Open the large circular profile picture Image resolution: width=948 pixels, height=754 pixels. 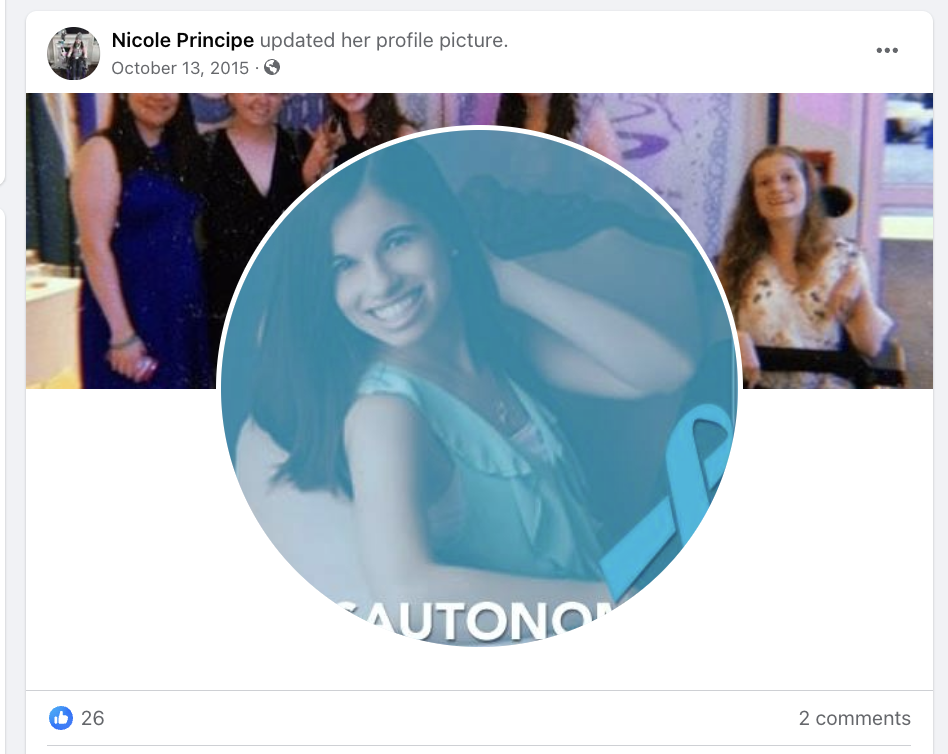(x=479, y=386)
